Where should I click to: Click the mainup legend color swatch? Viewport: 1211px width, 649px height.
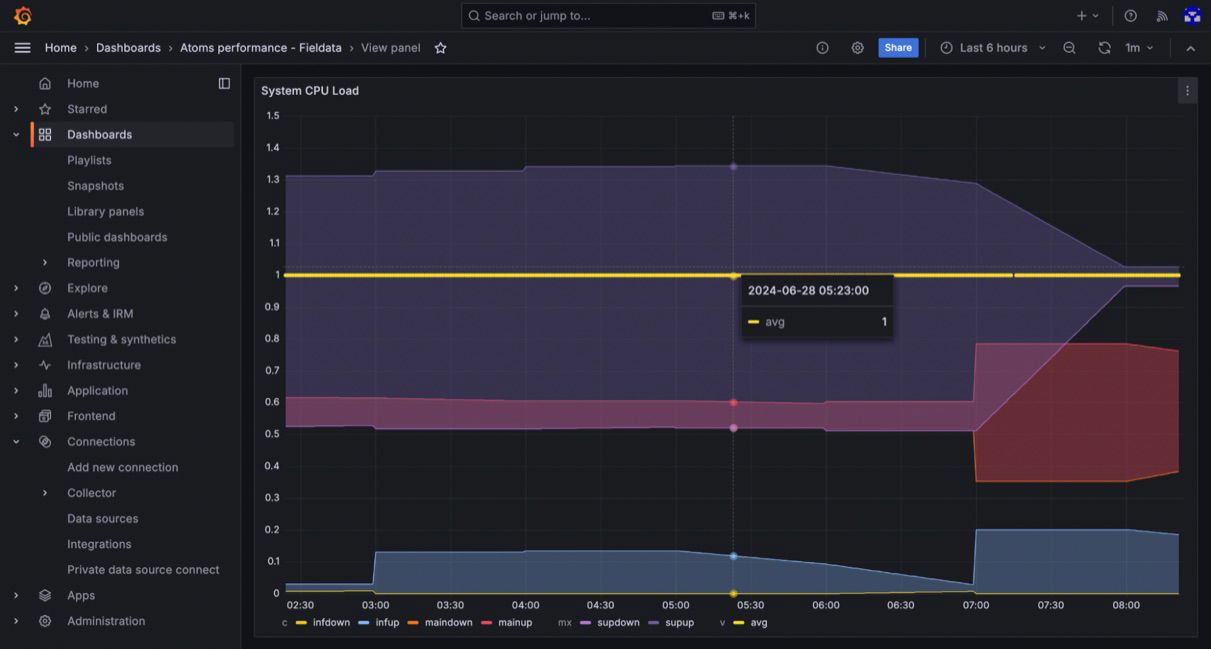[487, 623]
